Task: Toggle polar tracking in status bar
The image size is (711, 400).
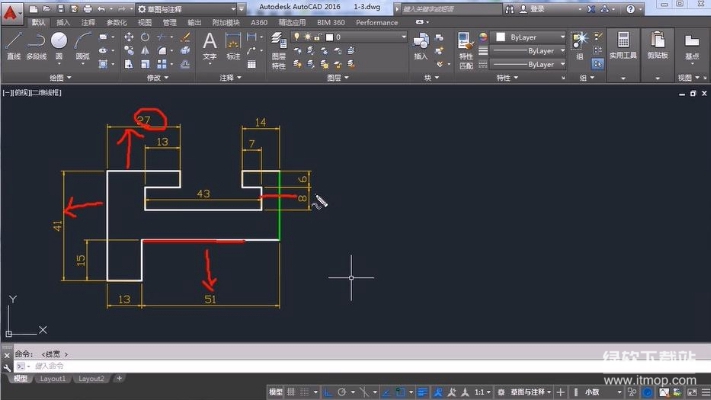Action: [341, 392]
